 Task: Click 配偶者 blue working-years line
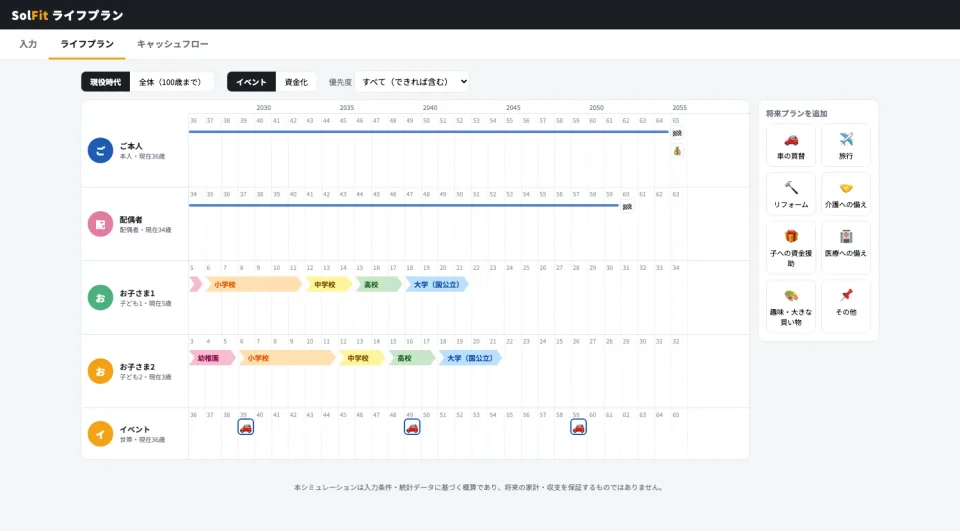[404, 205]
